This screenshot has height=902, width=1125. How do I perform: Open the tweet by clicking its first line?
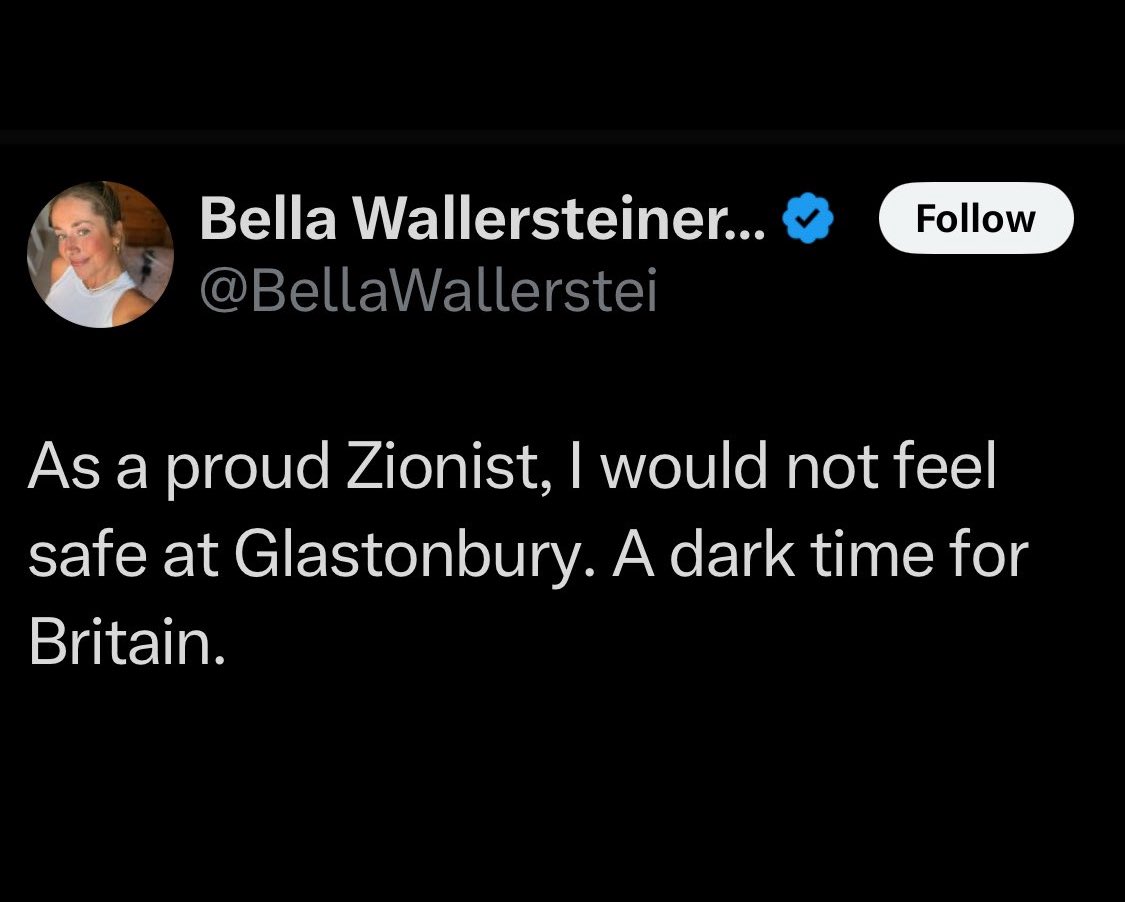tap(512, 467)
